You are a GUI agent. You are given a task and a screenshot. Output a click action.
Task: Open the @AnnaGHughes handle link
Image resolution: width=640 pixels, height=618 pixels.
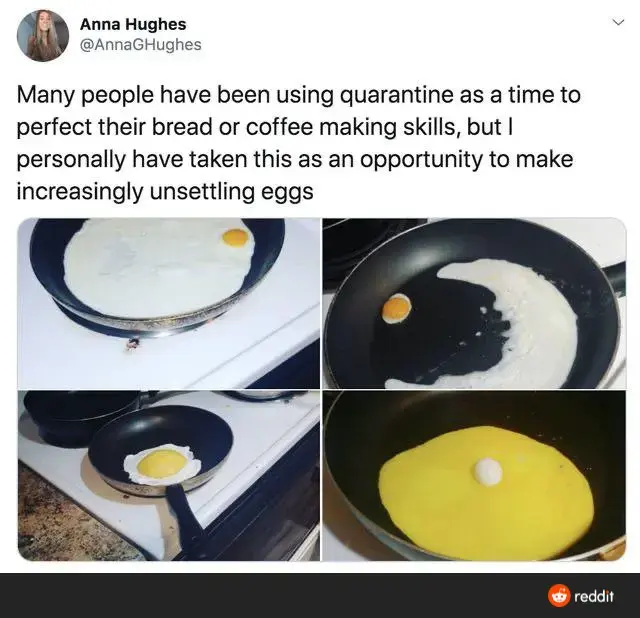pos(140,44)
